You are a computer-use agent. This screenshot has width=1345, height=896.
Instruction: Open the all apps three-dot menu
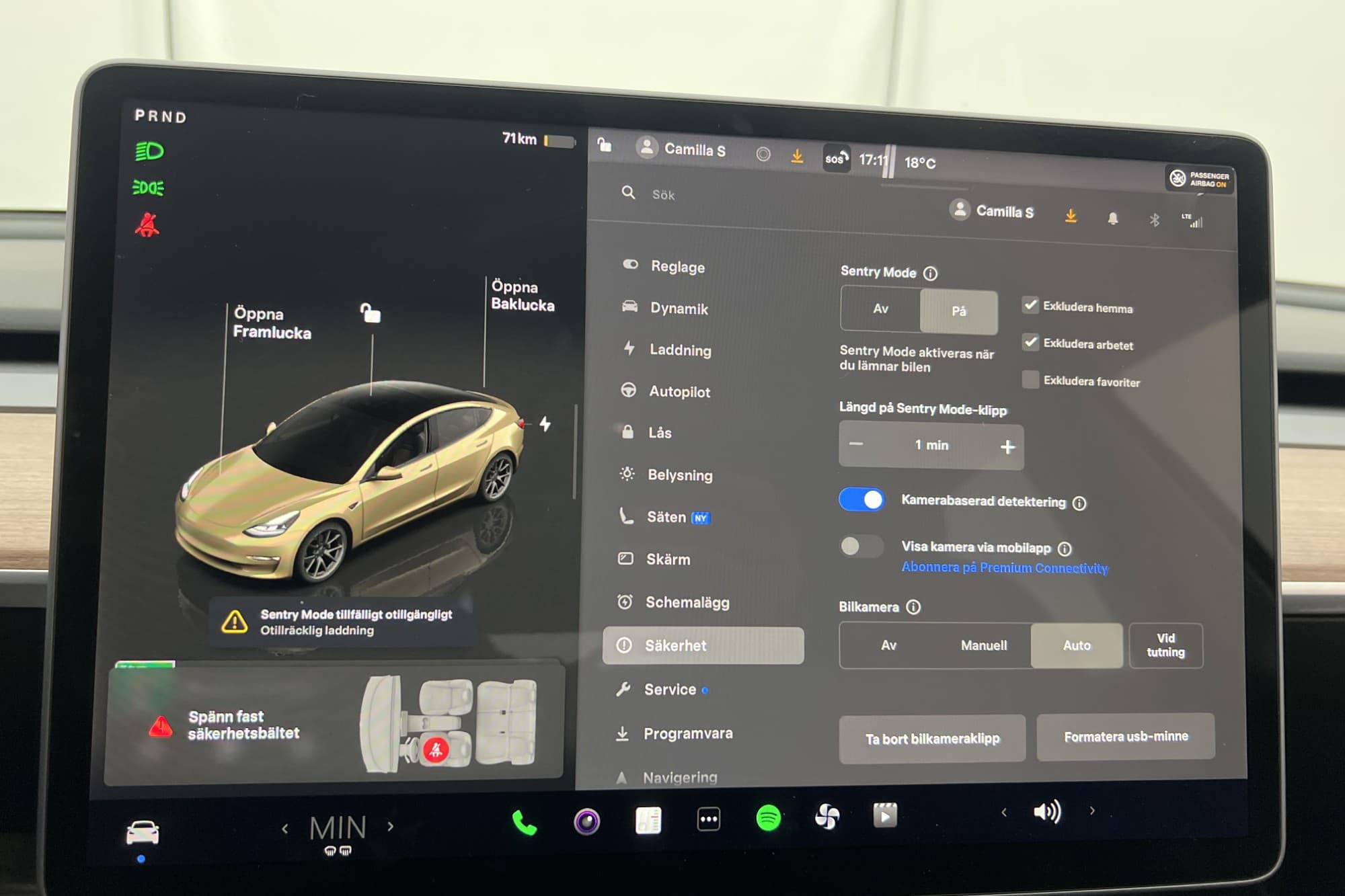[708, 819]
